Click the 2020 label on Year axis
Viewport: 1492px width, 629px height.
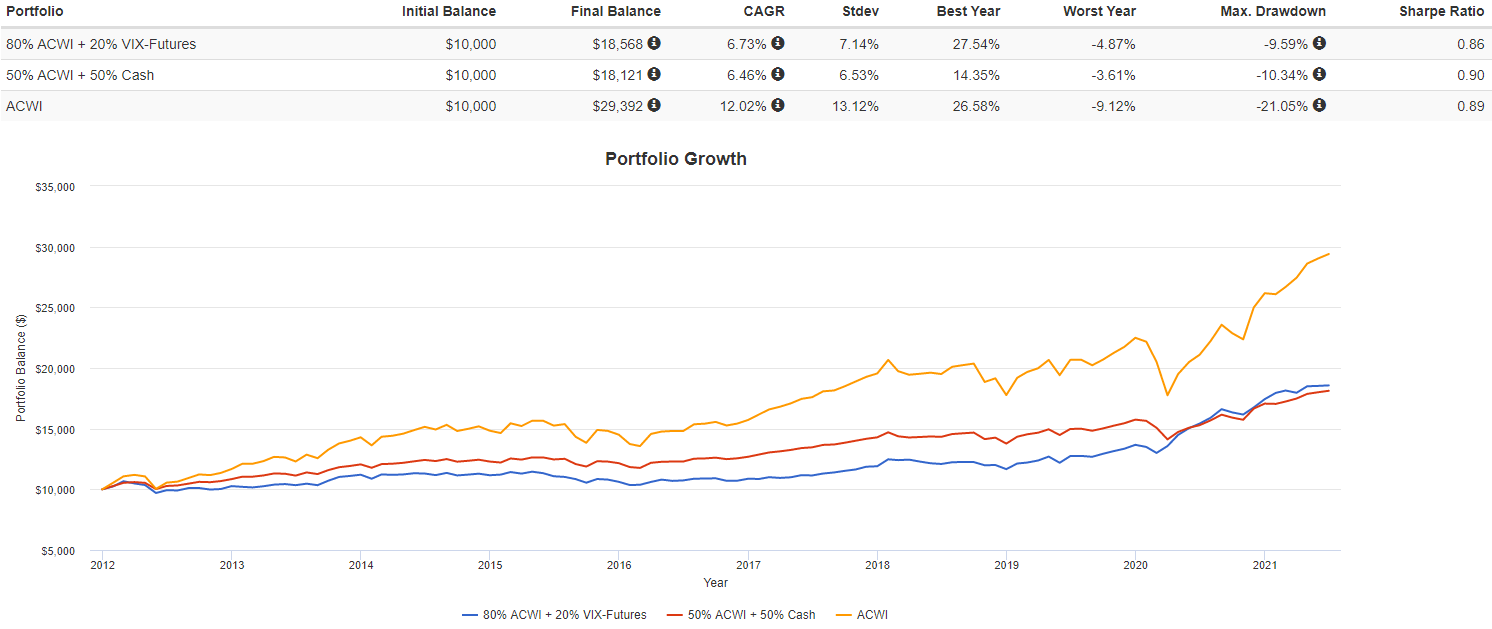coord(1135,566)
